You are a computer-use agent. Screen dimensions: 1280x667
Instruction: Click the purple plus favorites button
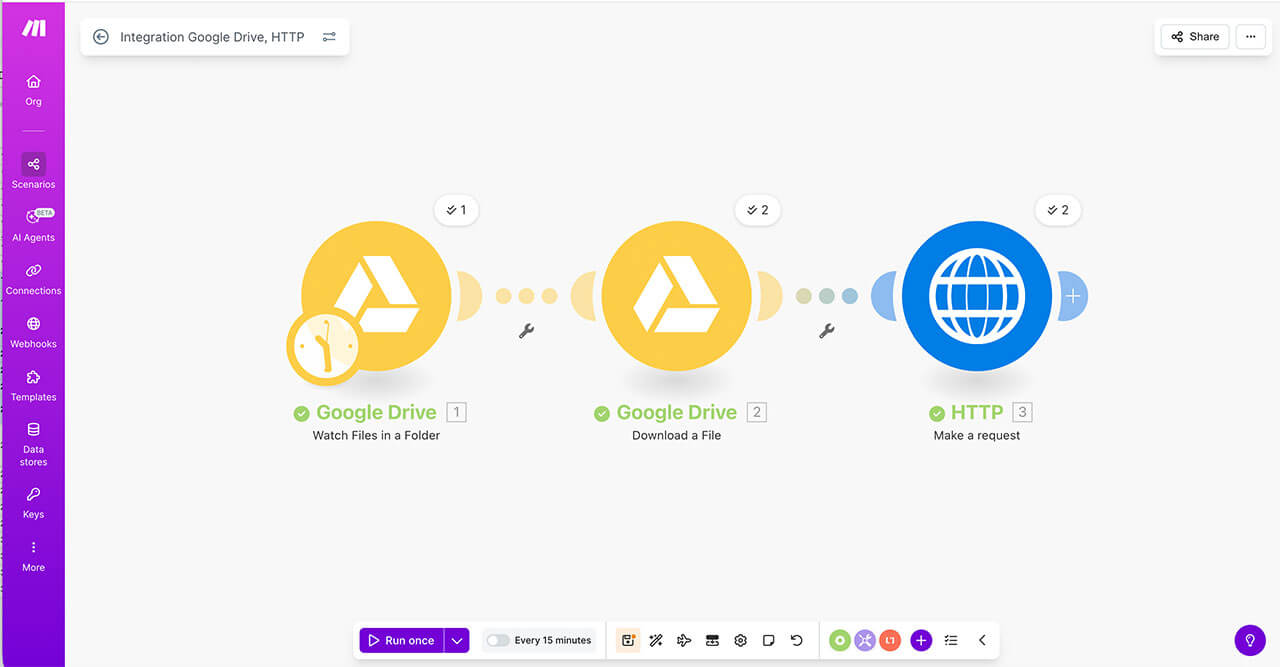click(921, 640)
